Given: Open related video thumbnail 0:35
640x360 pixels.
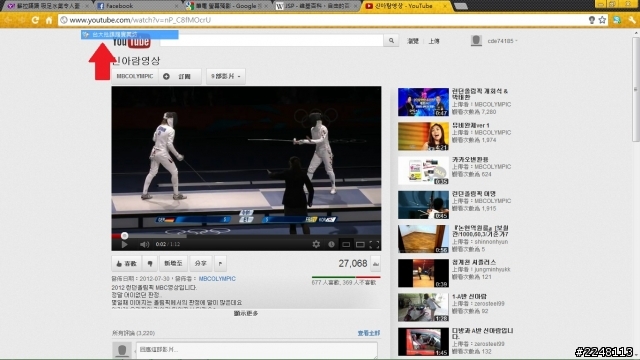Looking at the screenshot, I should click(x=423, y=171).
